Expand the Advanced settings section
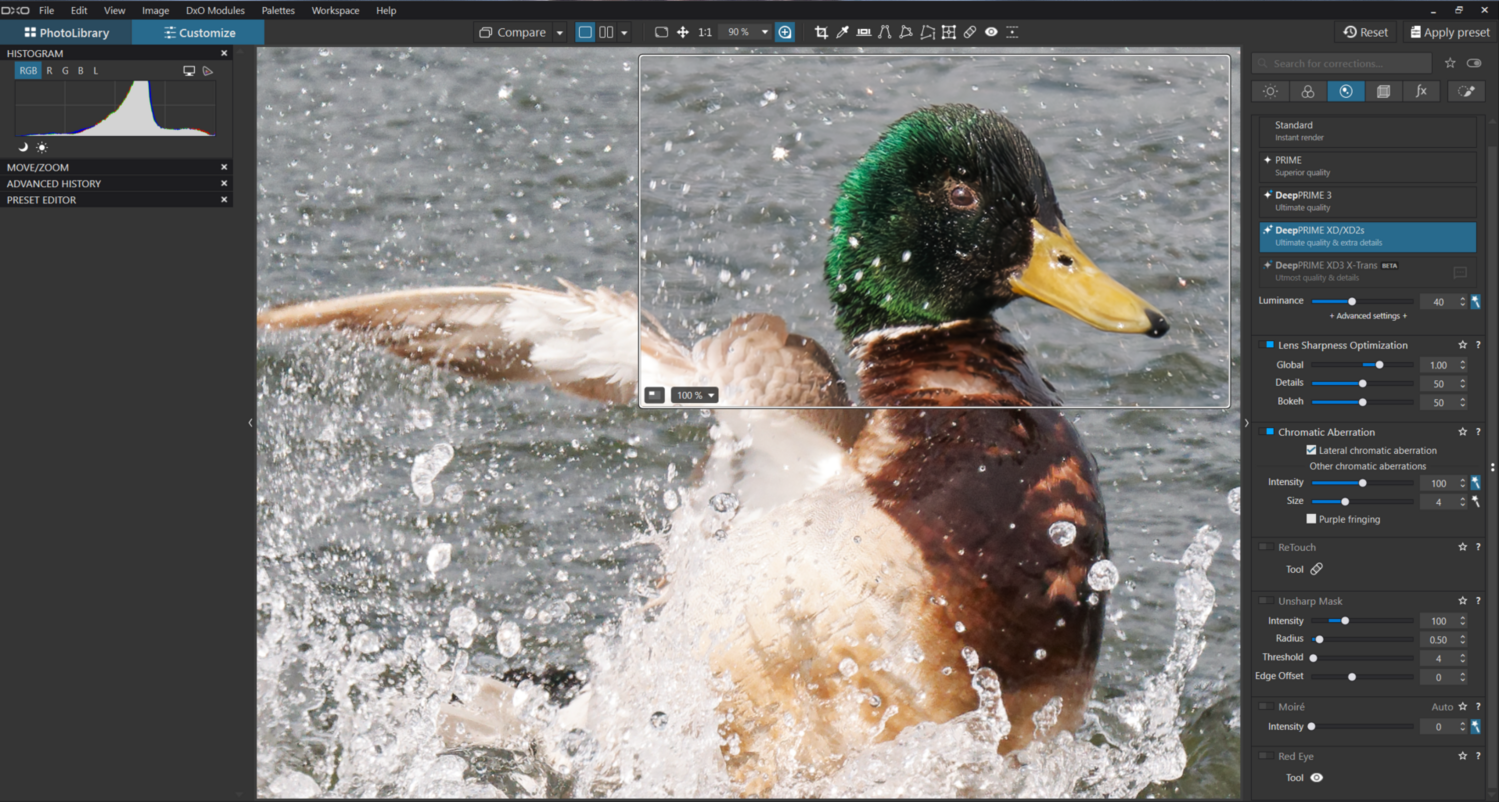This screenshot has height=802, width=1499. [1367, 316]
